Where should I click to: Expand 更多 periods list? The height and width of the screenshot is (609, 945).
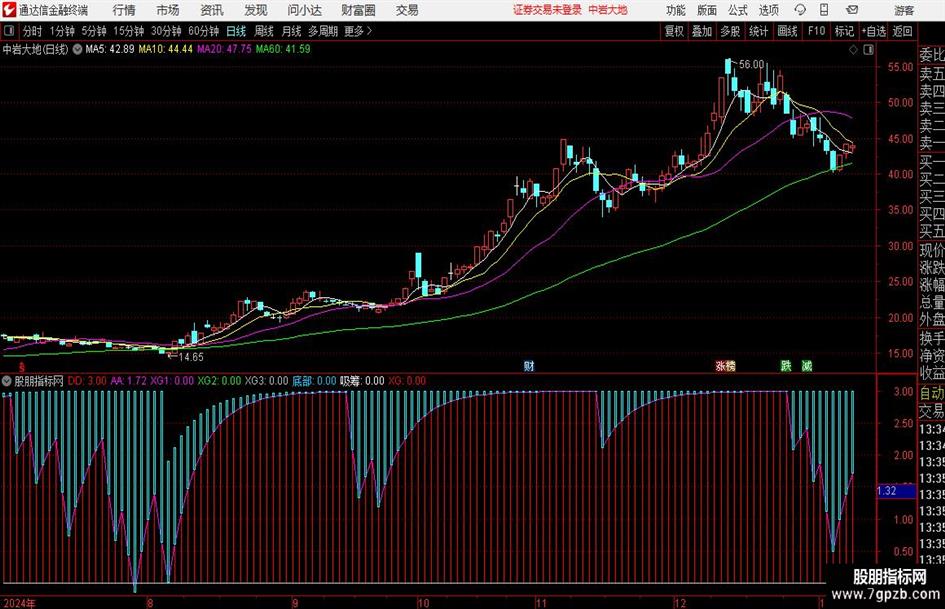tap(358, 31)
